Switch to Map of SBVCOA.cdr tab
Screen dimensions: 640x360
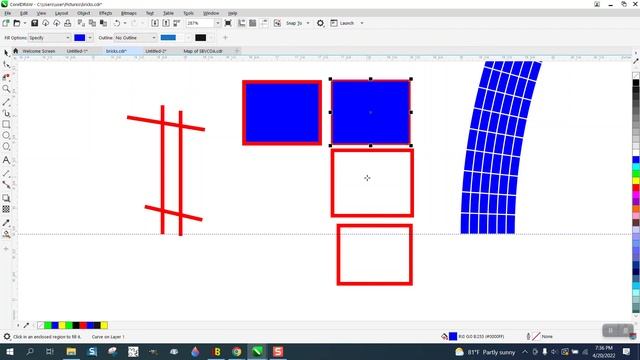click(203, 51)
